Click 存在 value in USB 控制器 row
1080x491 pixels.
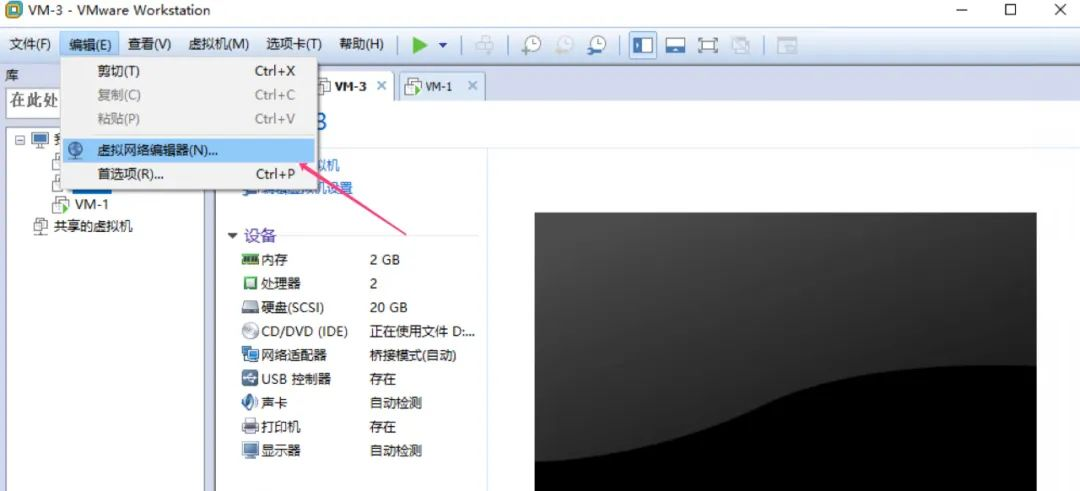[383, 379]
